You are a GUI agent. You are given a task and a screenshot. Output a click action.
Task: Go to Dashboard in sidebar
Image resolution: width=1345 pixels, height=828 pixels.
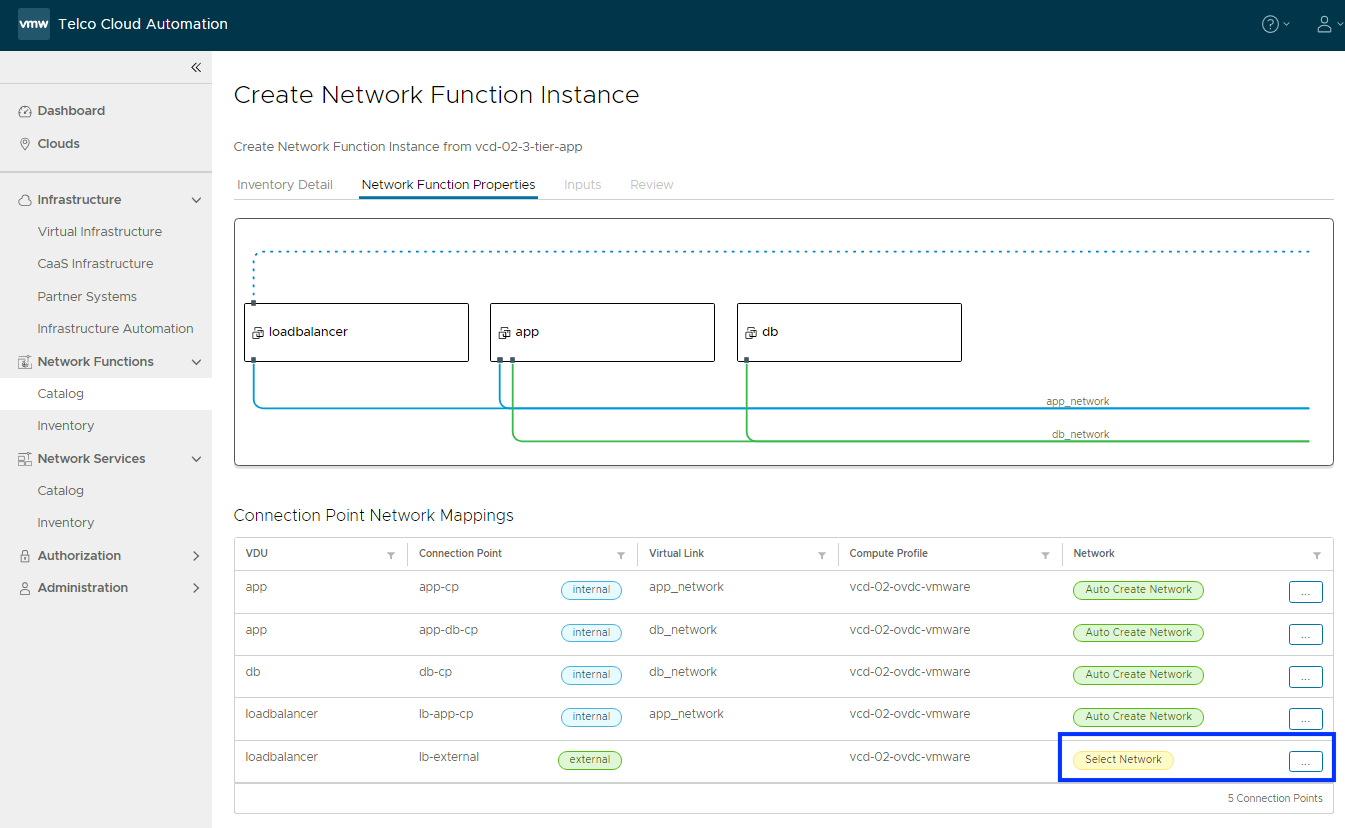(71, 111)
